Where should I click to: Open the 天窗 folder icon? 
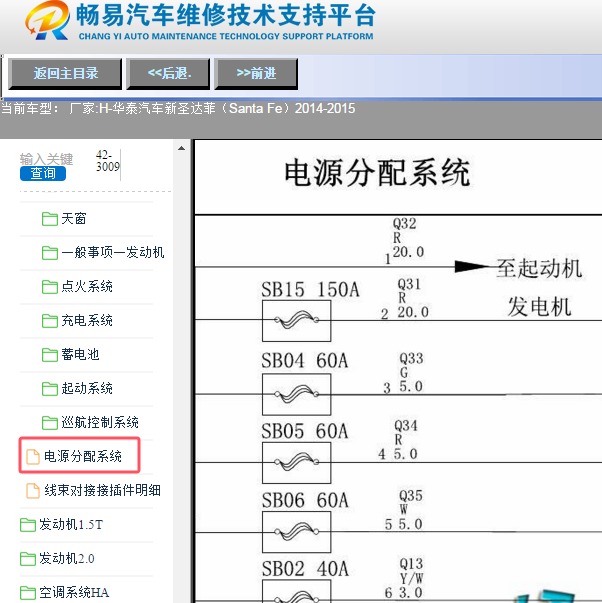[x=50, y=219]
